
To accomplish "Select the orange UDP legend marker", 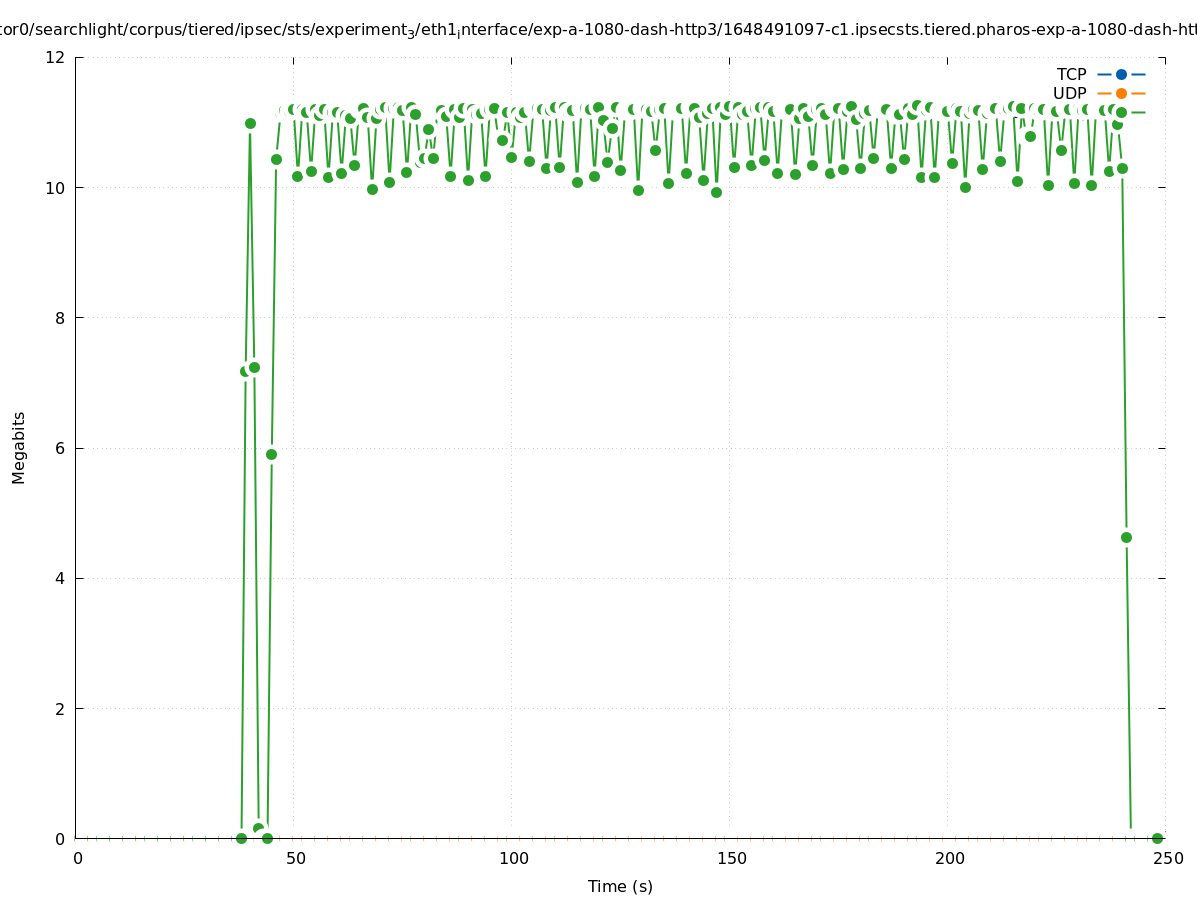I will click(1121, 93).
